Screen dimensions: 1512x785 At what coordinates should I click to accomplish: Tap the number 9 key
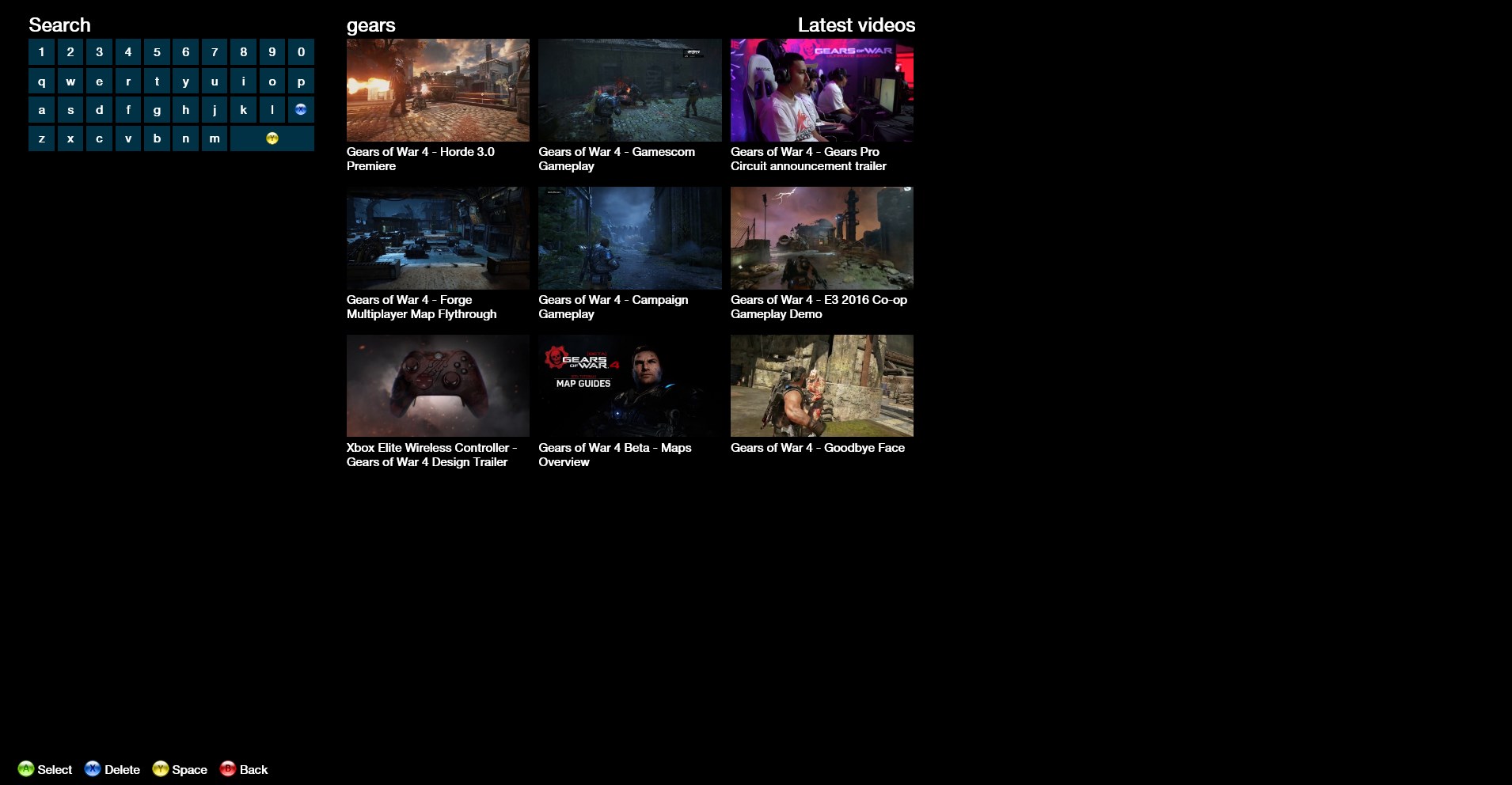pos(272,52)
